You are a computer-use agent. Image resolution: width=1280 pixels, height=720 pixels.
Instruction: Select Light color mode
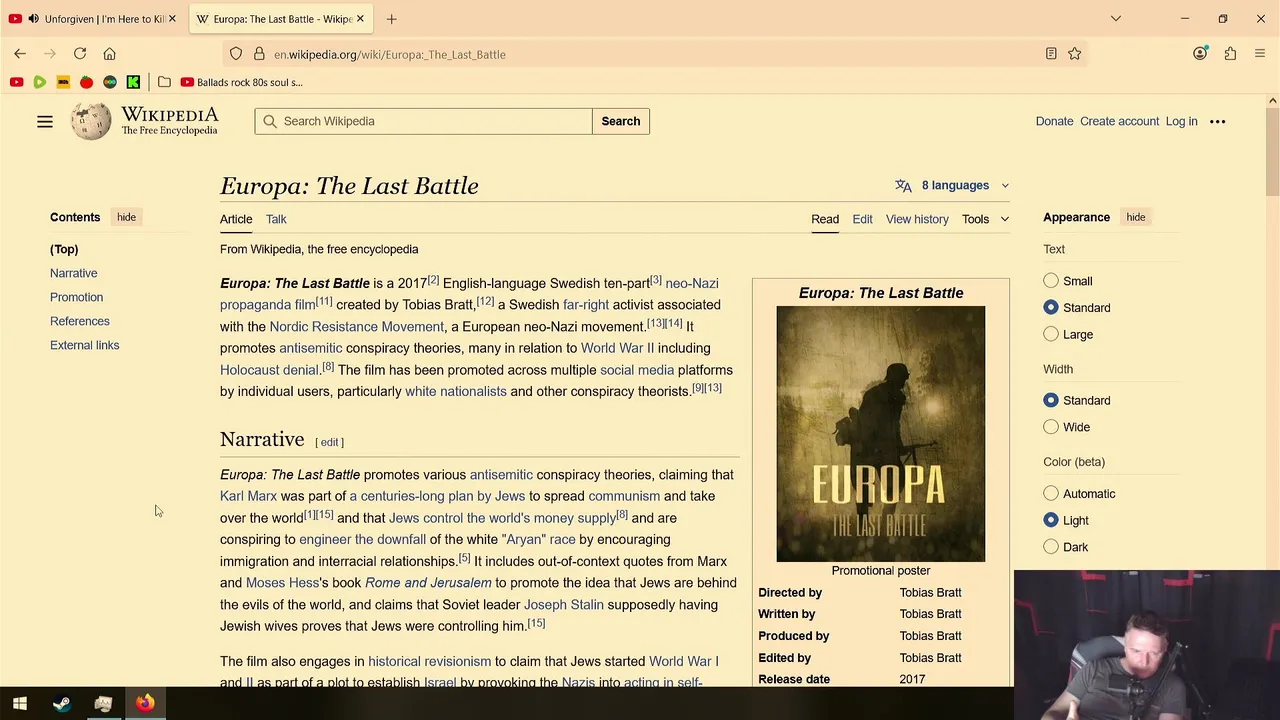[1051, 520]
